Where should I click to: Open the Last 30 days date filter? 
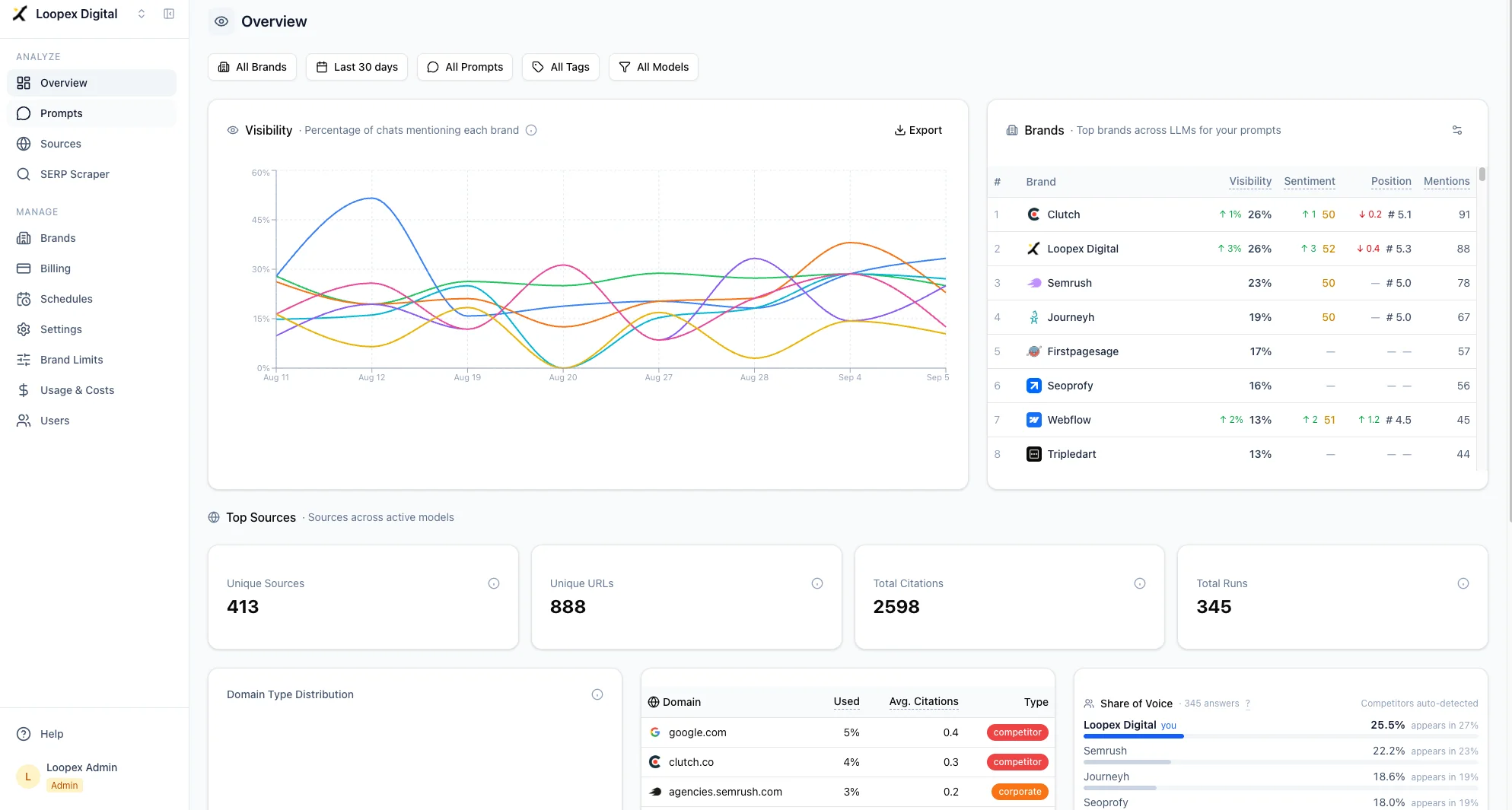pyautogui.click(x=357, y=67)
